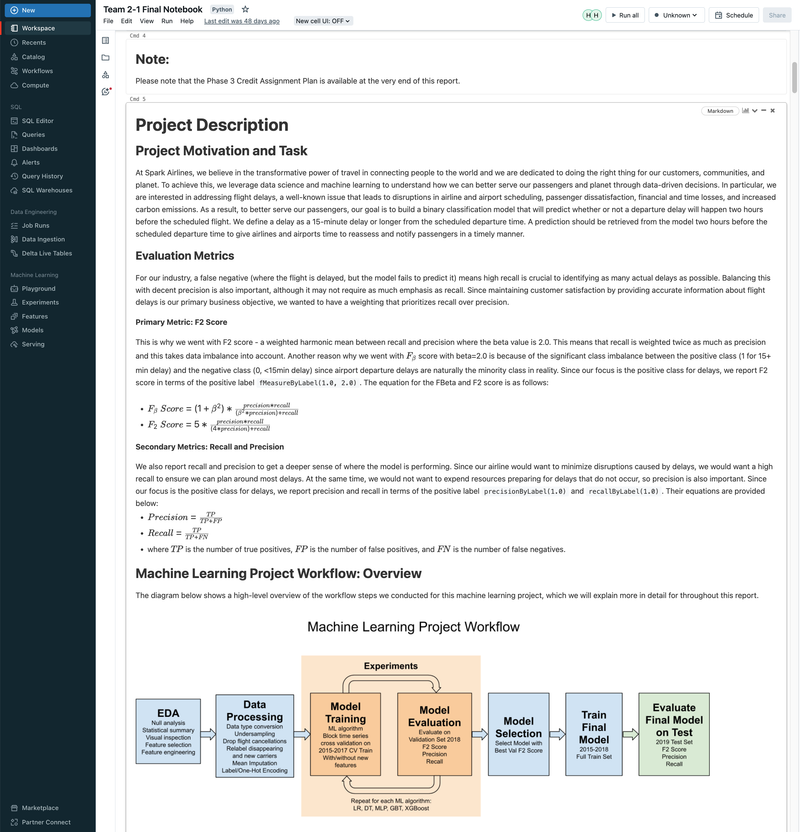
Task: Select the lineage graph icon in notebook sidebar
Action: pos(107,74)
